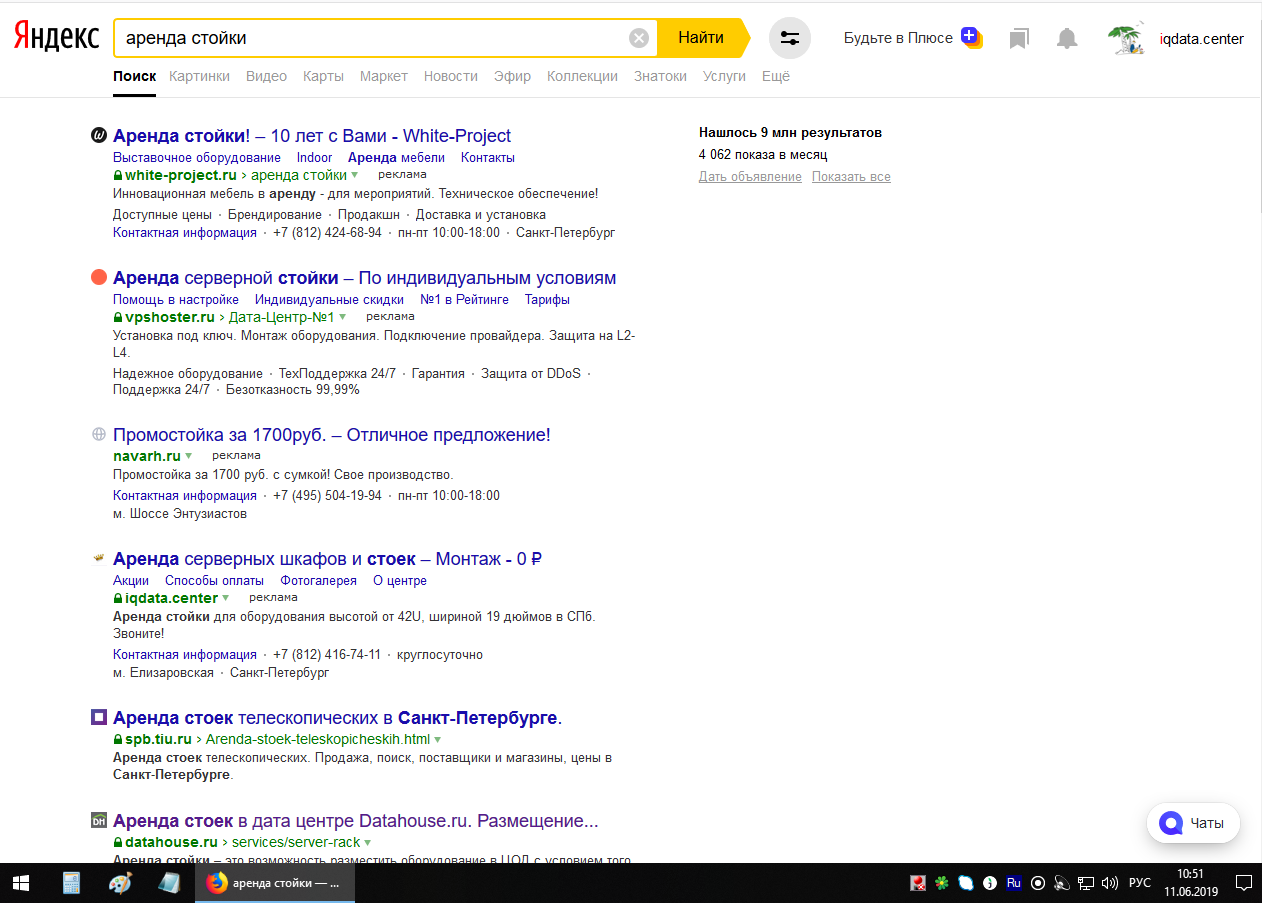The image size is (1262, 903).
Task: Click White-Project result favicon
Action: coord(98,136)
